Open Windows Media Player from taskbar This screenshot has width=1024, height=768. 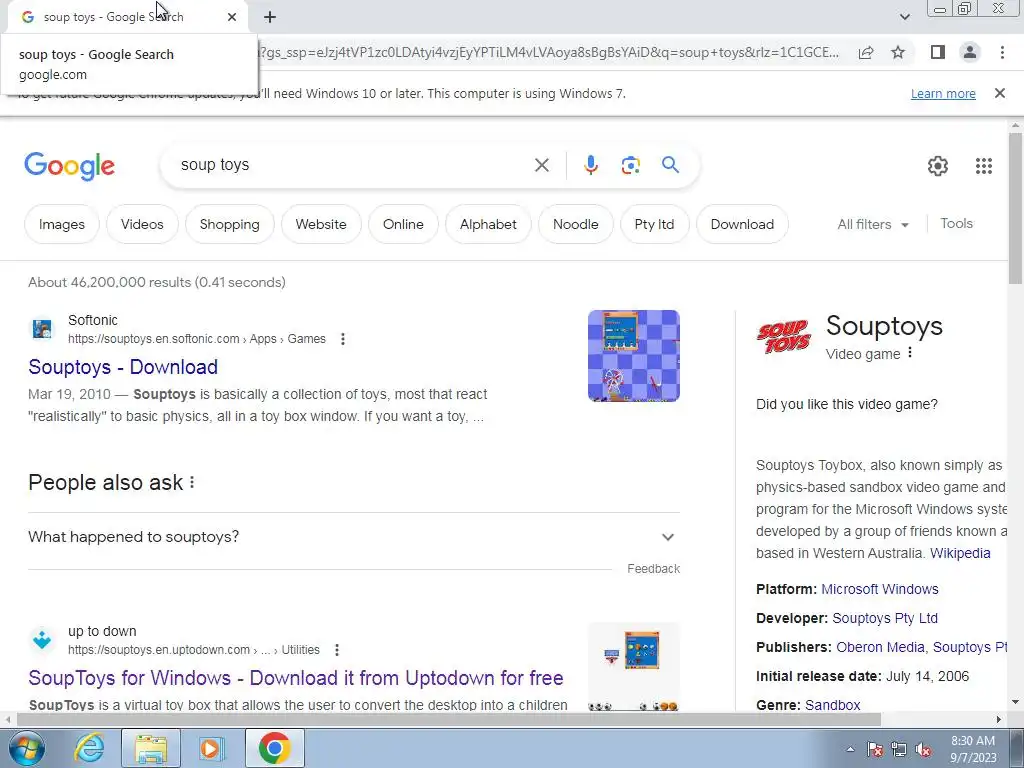click(212, 748)
